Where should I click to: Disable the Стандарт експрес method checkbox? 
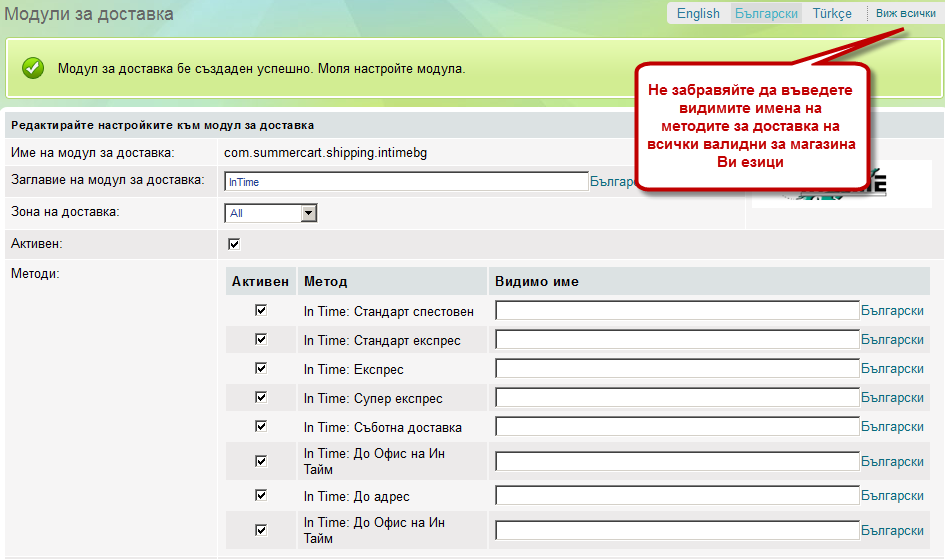[x=261, y=339]
